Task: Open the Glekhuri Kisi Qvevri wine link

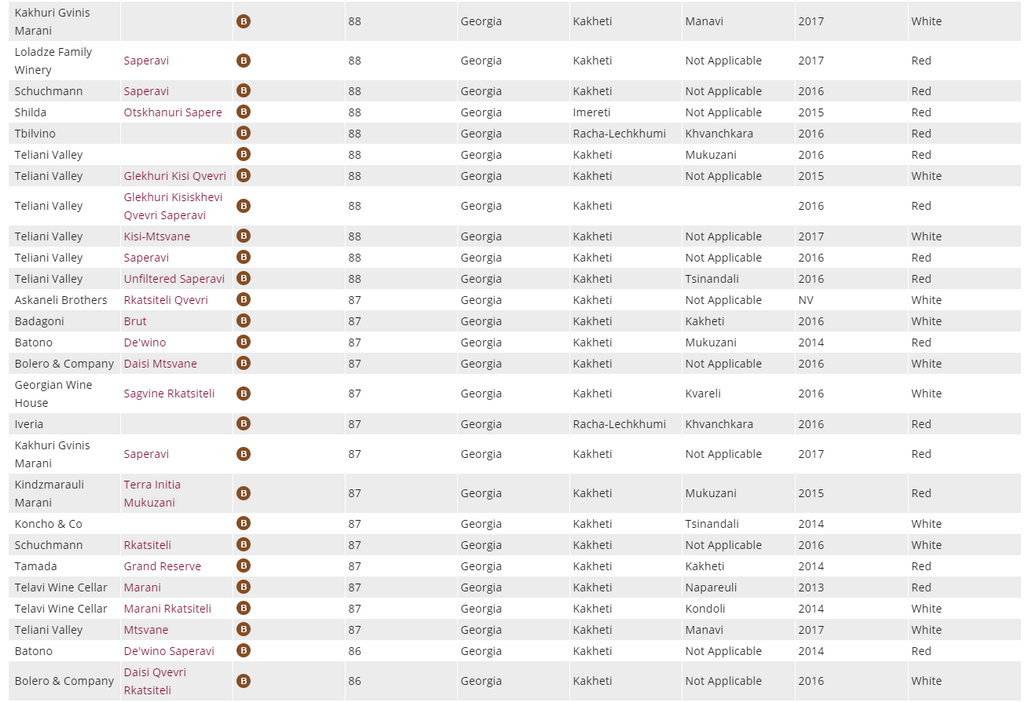Action: pyautogui.click(x=175, y=176)
